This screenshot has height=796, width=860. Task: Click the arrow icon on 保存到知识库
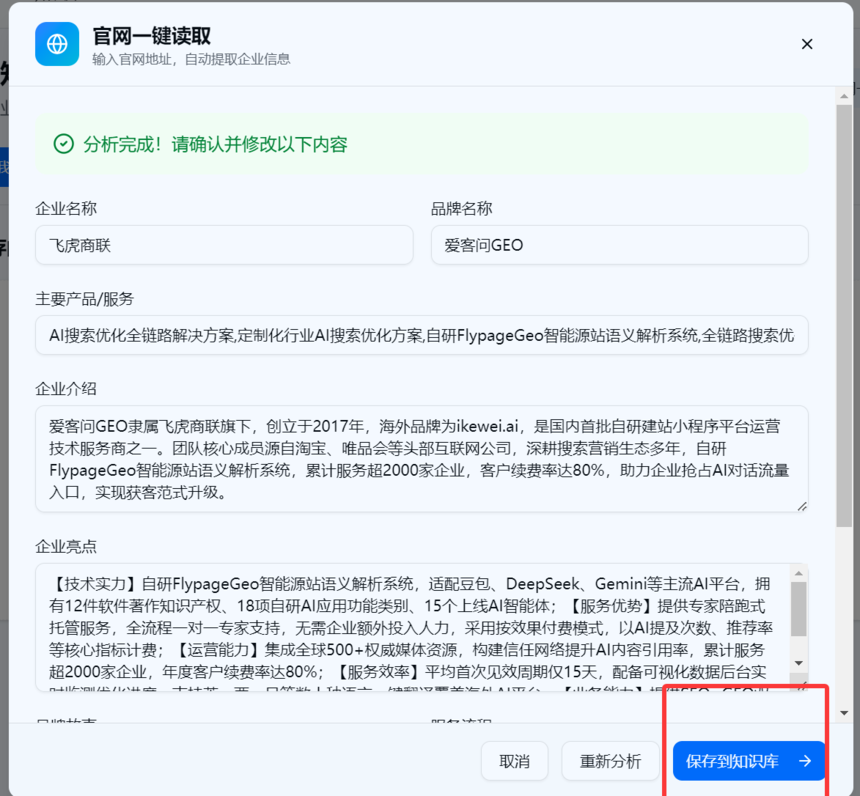(805, 761)
